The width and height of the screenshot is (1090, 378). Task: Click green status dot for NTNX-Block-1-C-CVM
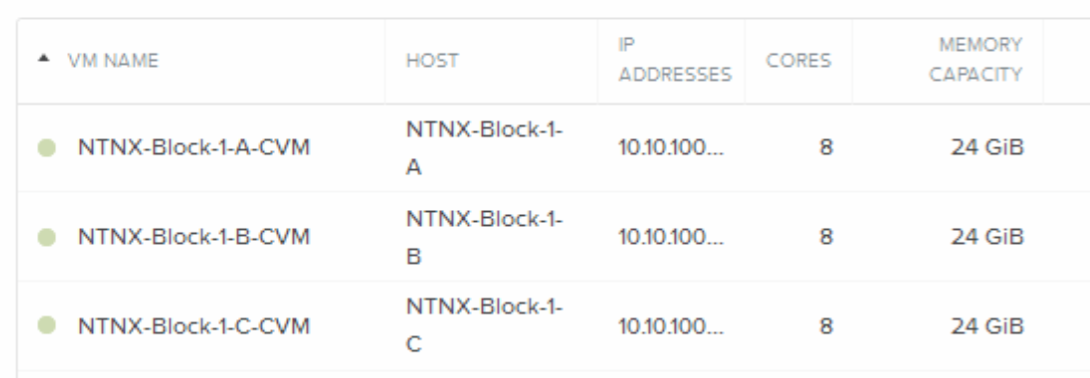tap(47, 325)
